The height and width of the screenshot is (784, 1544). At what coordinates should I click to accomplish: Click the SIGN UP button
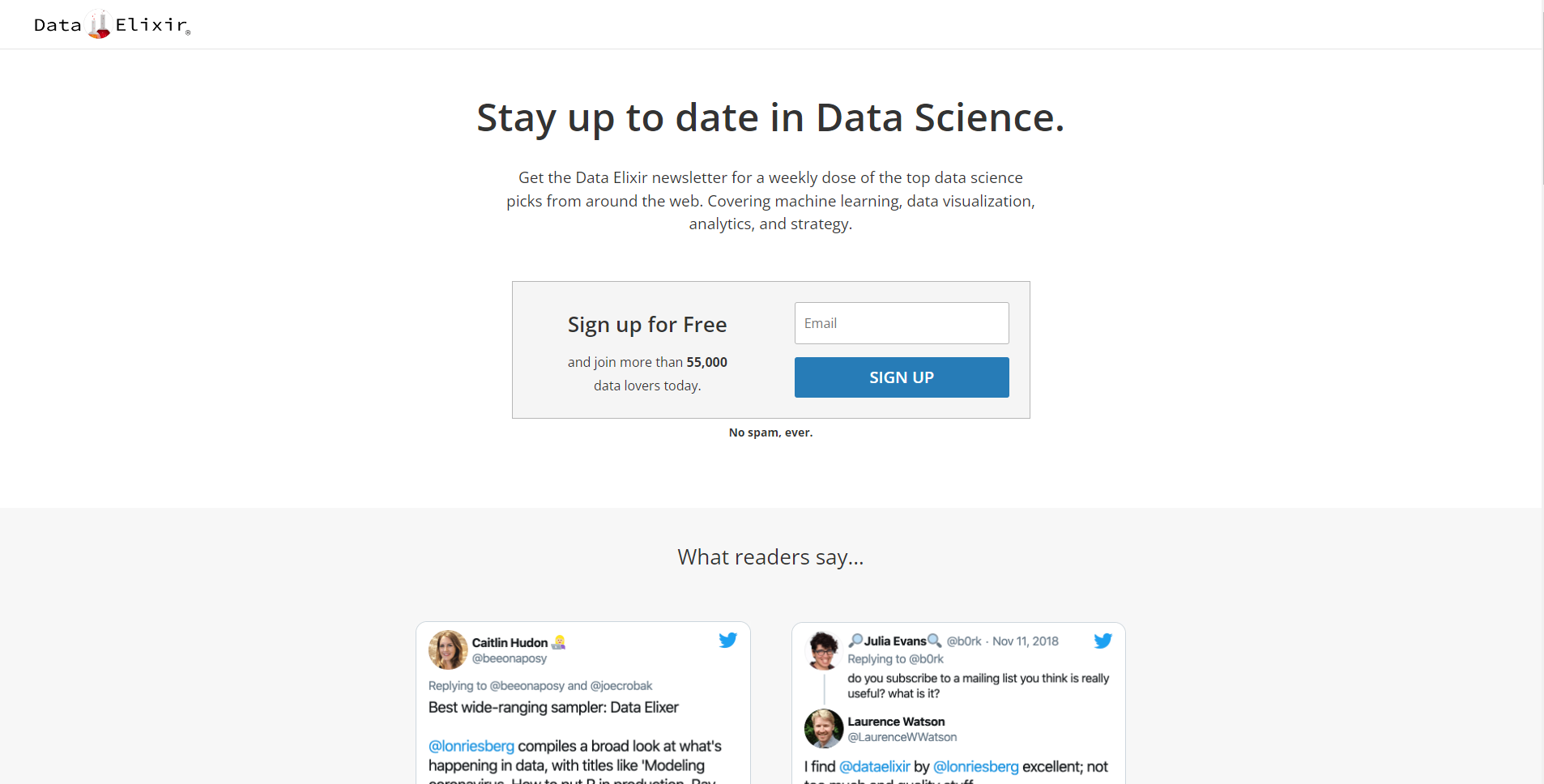[902, 377]
